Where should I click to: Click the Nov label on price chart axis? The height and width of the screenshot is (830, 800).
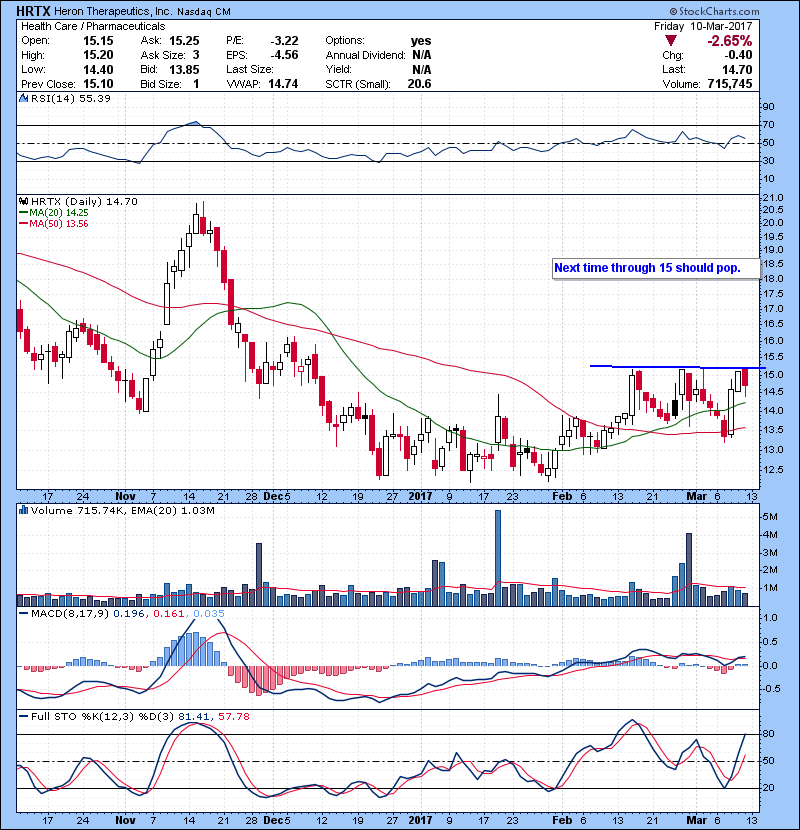124,496
